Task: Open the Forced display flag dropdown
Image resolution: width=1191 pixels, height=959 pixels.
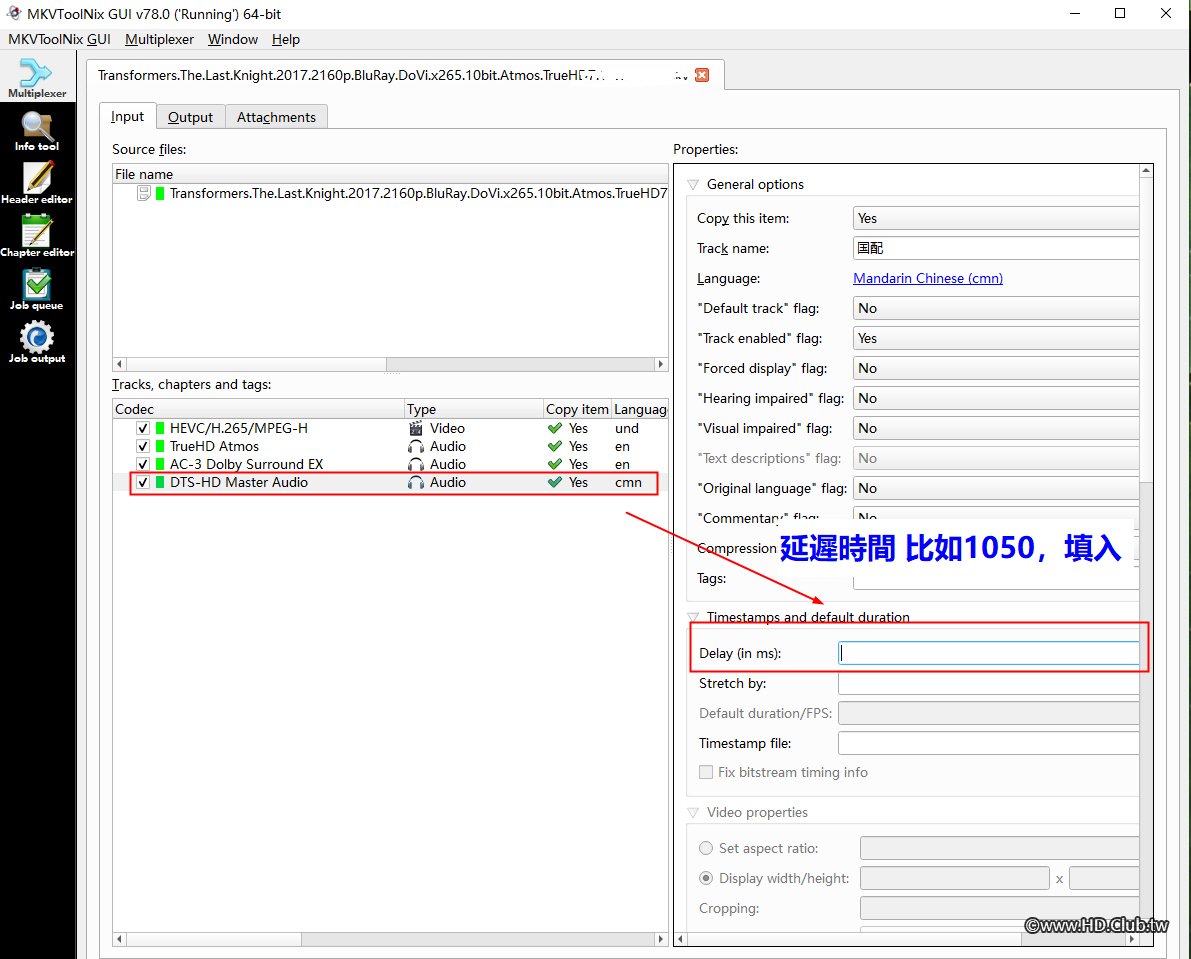Action: point(996,368)
